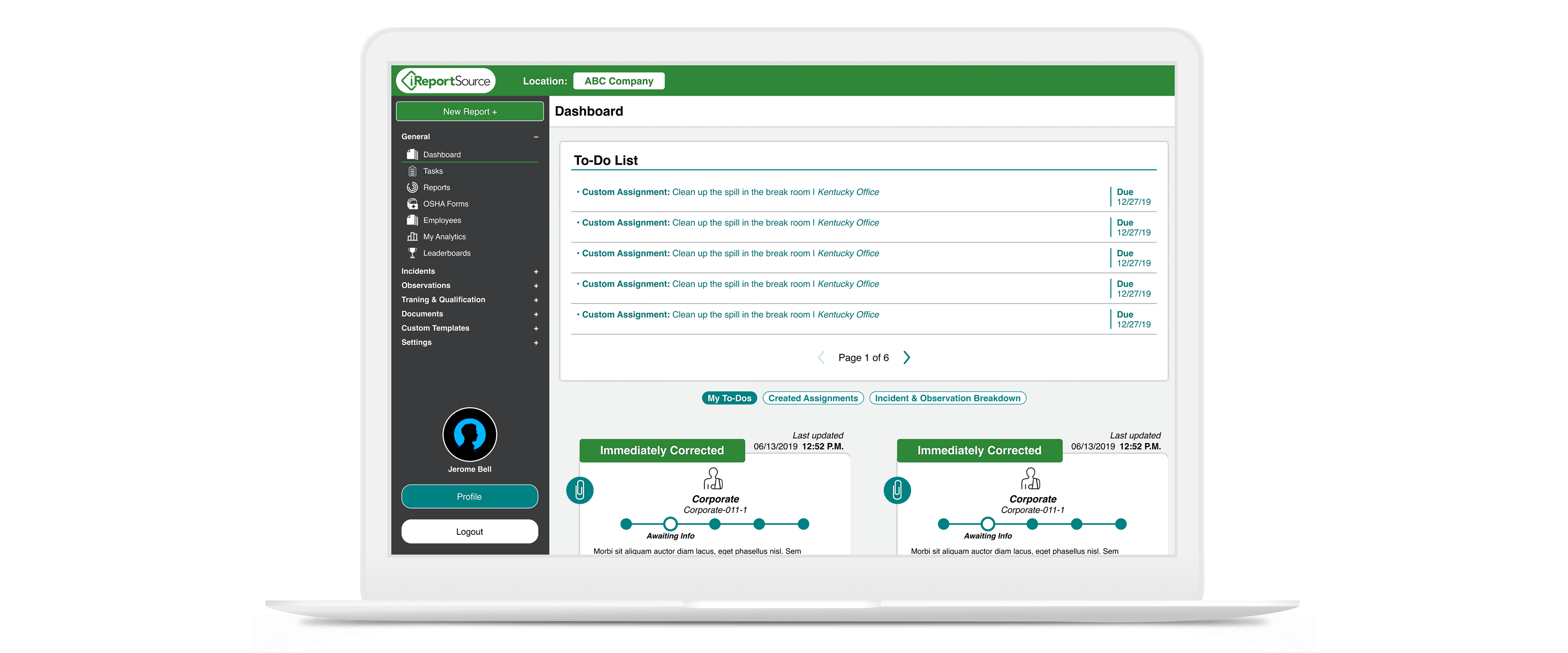Click the New Report + button
The height and width of the screenshot is (653, 1568).
point(469,111)
